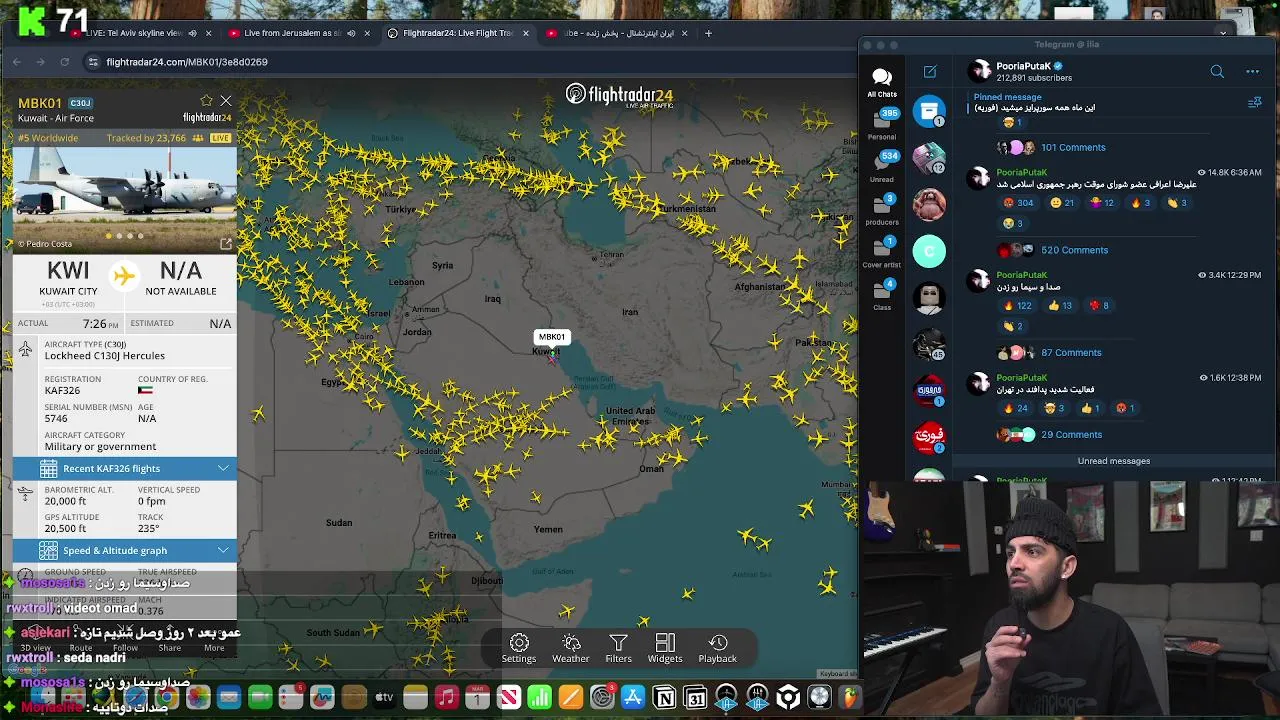This screenshot has height=720, width=1280.
Task: Toggle the thumbs-up 13 reaction
Action: coord(1062,306)
